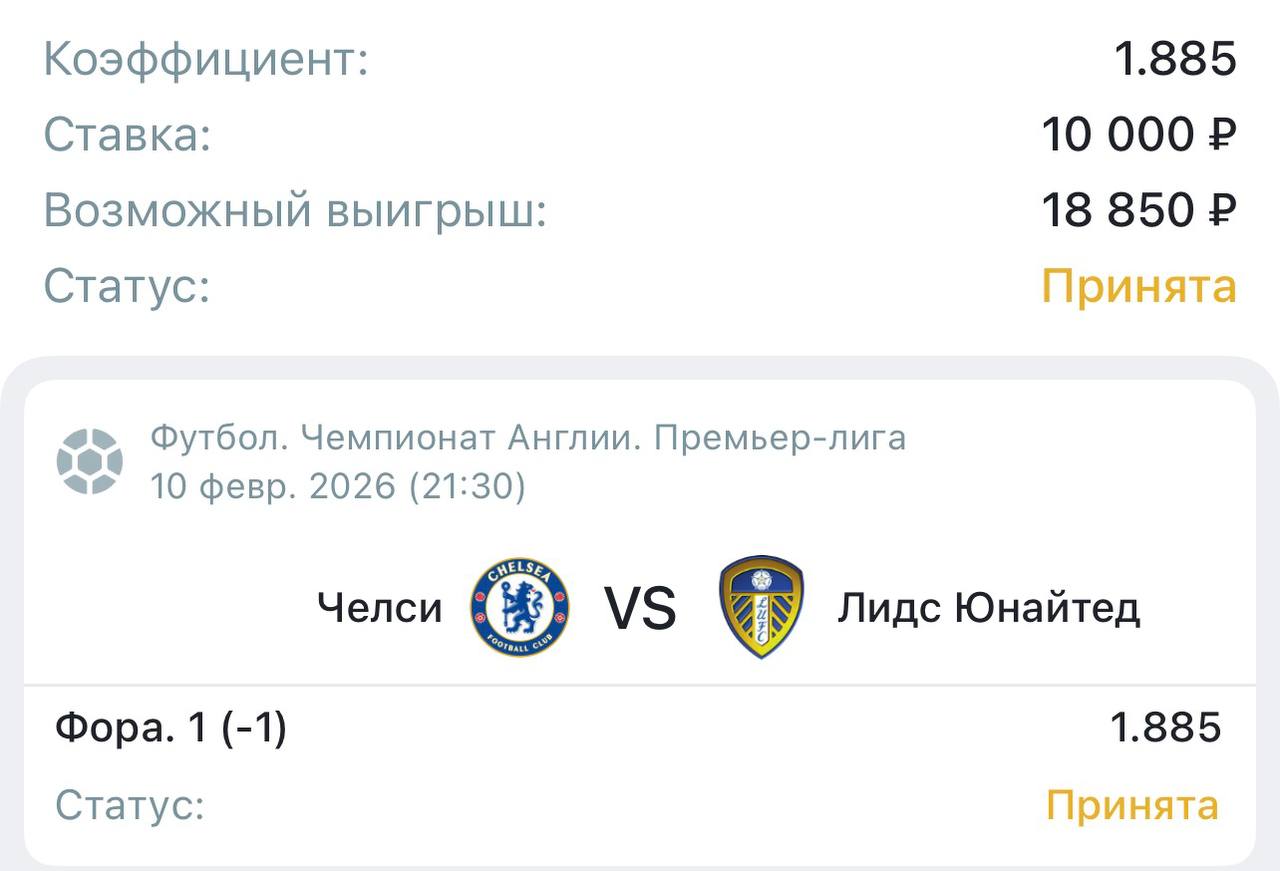1280x871 pixels.
Task: Open the Чемпионат Англии Премьер-лига league line
Action: pos(528,438)
